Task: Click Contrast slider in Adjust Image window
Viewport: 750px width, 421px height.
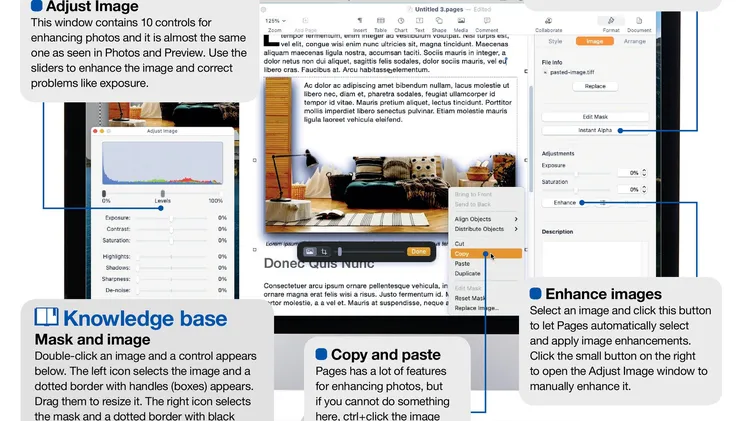Action: (x=171, y=229)
